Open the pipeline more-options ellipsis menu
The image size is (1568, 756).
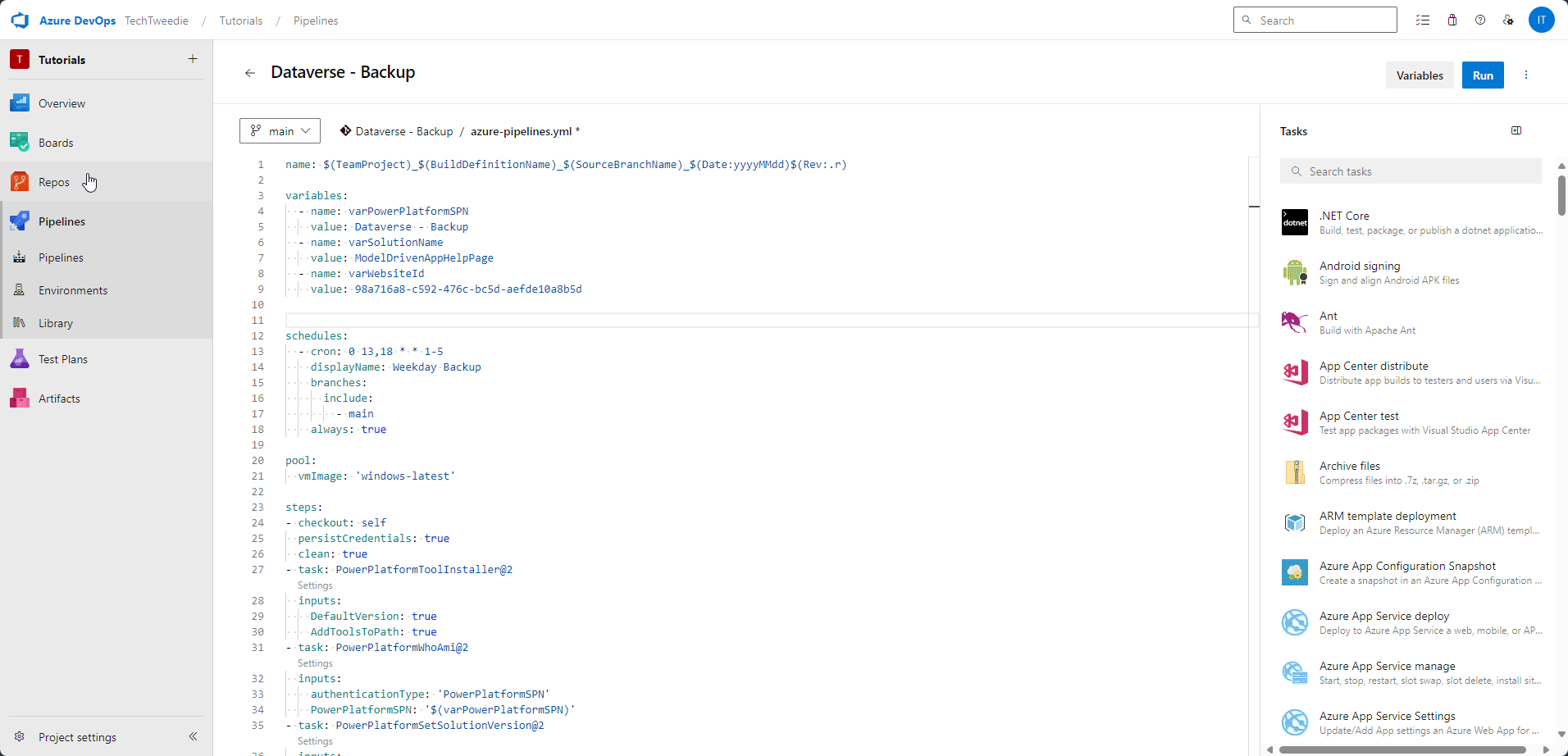coord(1525,75)
